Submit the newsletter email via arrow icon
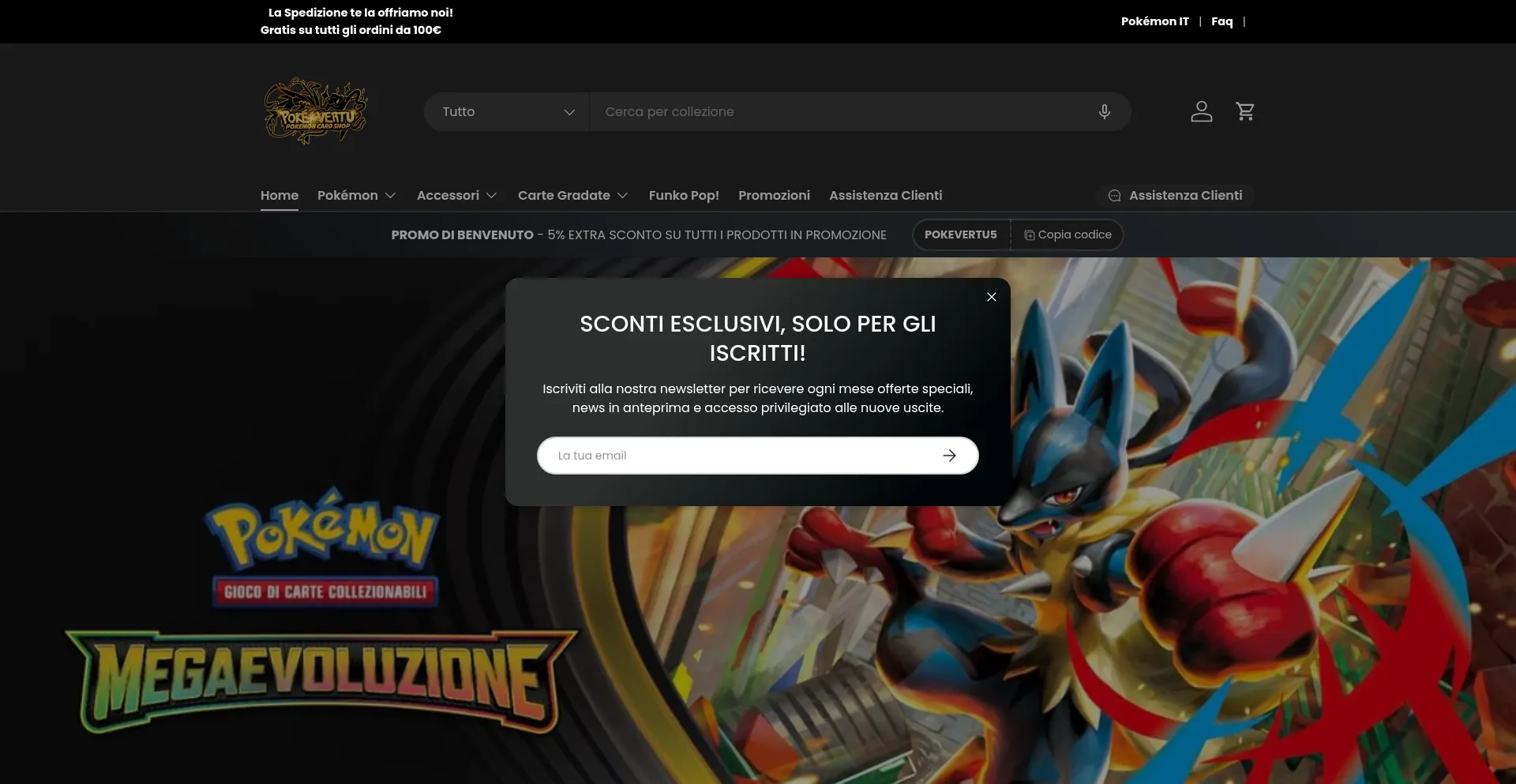The image size is (1516, 784). click(x=950, y=456)
